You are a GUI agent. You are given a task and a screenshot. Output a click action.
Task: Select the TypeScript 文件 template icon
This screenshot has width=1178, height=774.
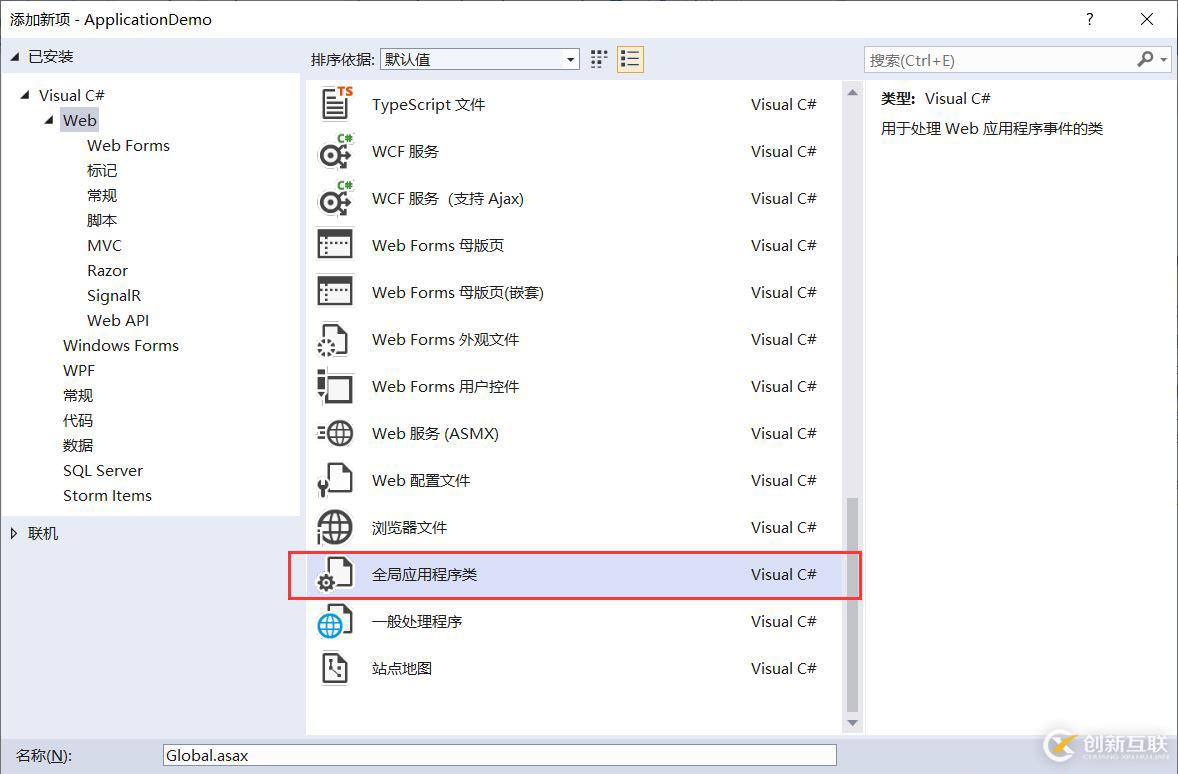334,103
